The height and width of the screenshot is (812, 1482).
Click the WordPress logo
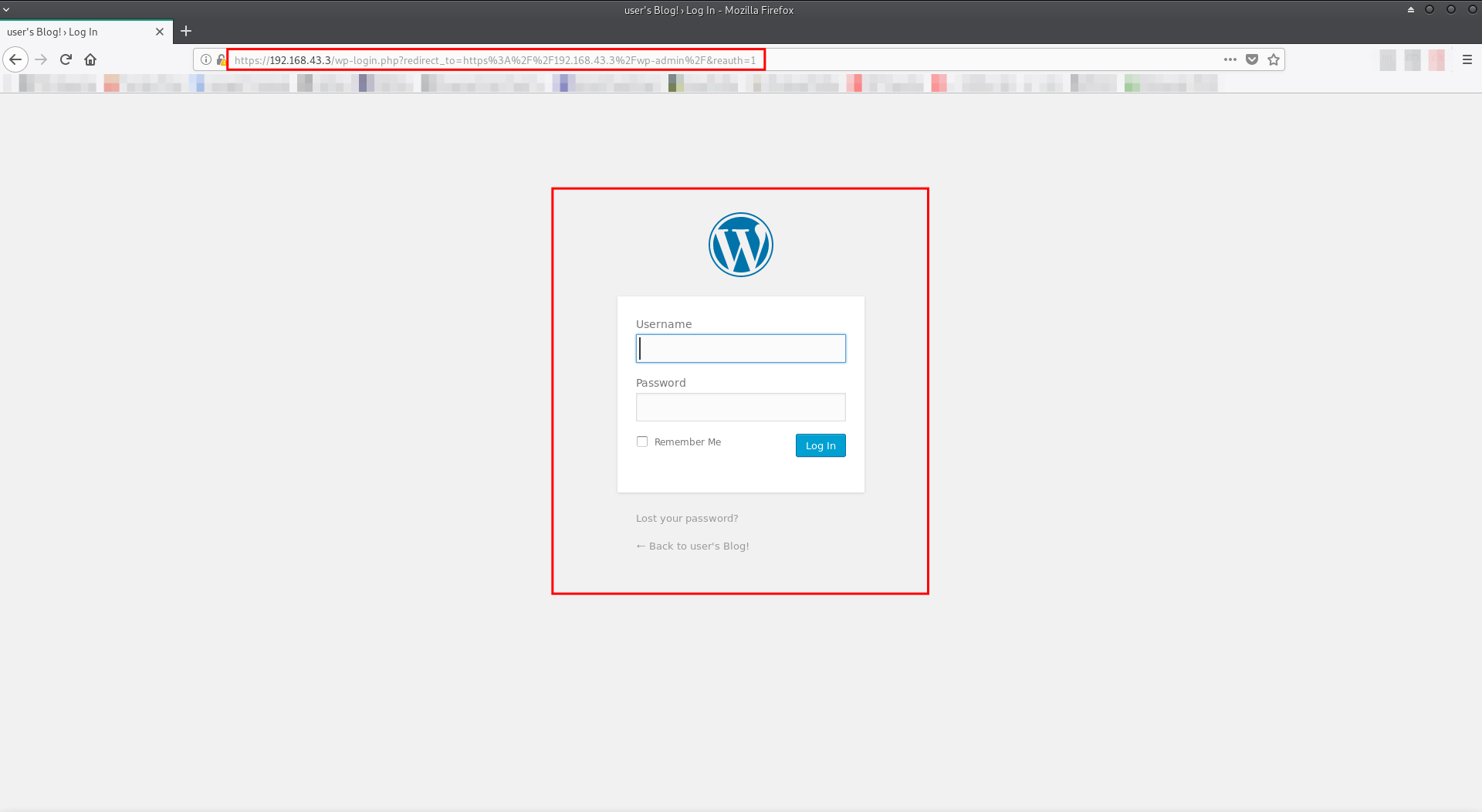[741, 245]
